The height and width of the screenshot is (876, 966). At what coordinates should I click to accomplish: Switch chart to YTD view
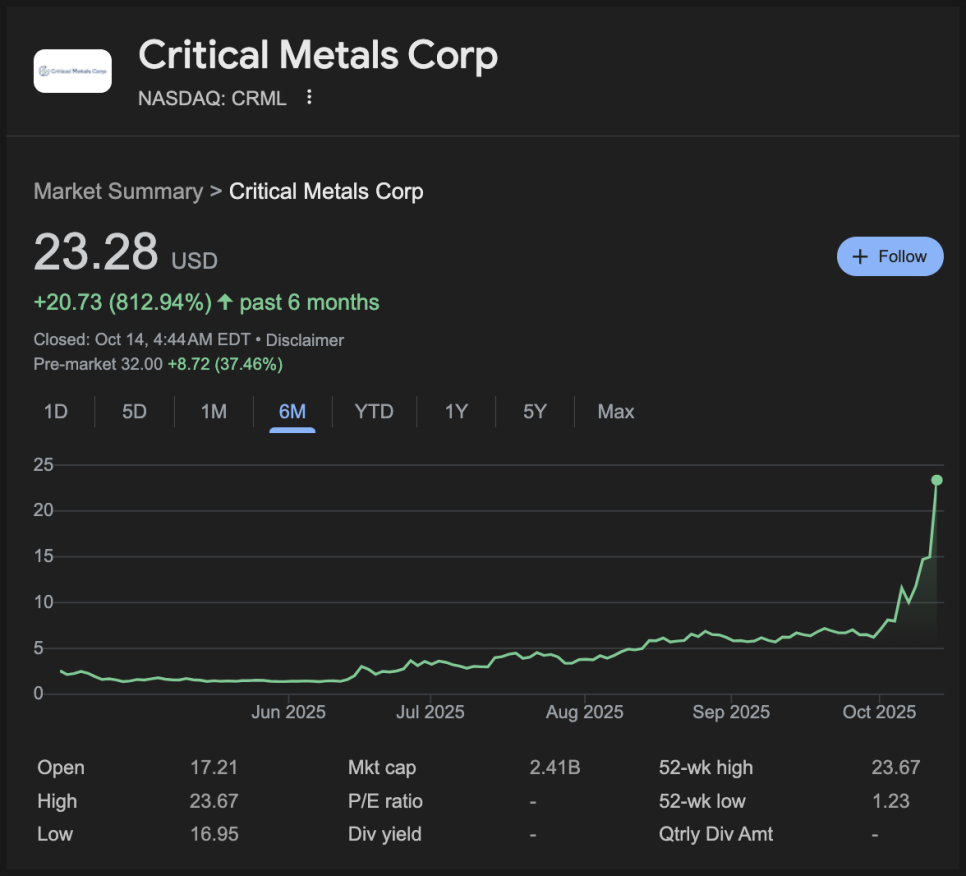pyautogui.click(x=374, y=411)
